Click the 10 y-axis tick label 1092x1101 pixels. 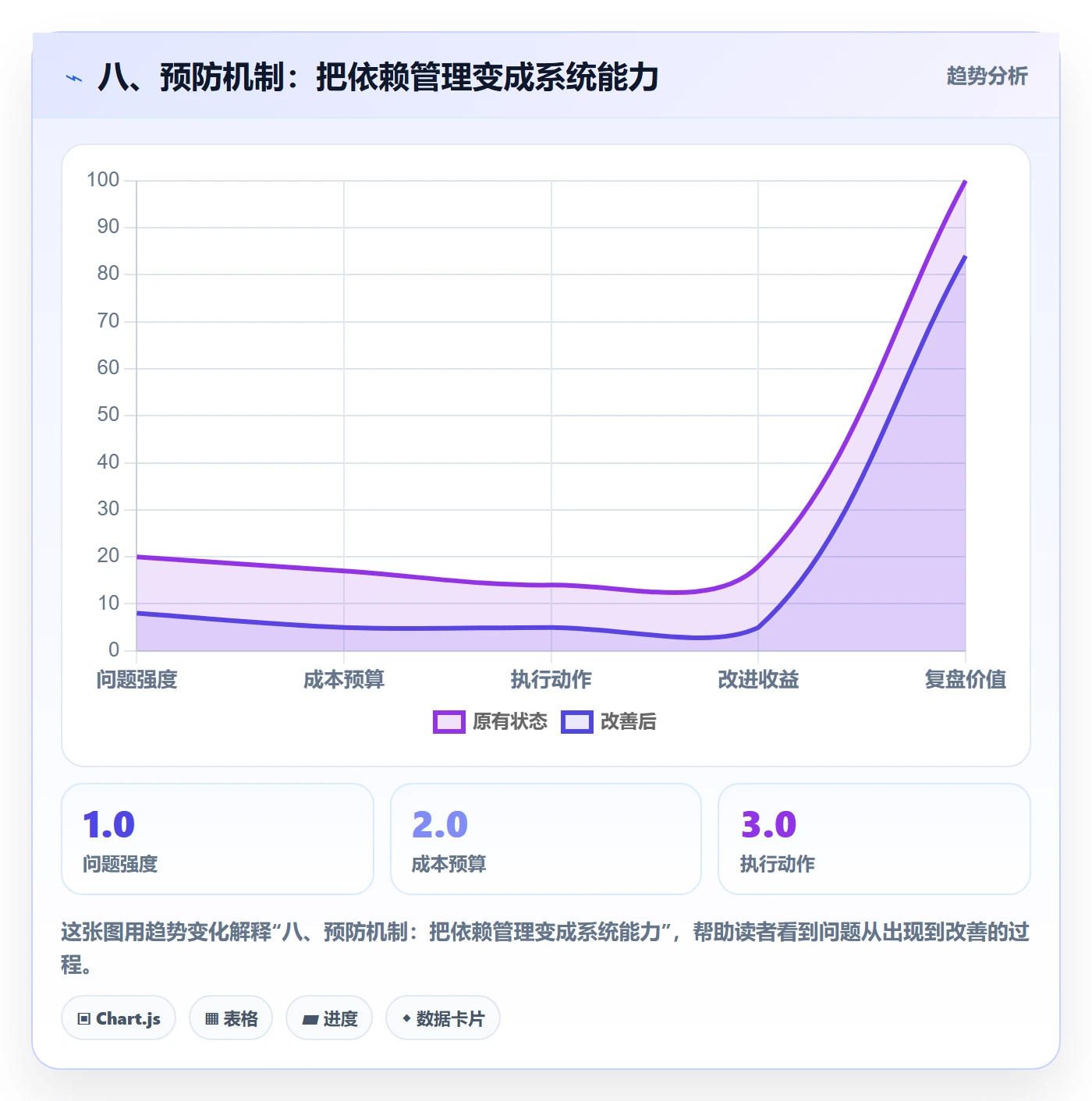(108, 604)
